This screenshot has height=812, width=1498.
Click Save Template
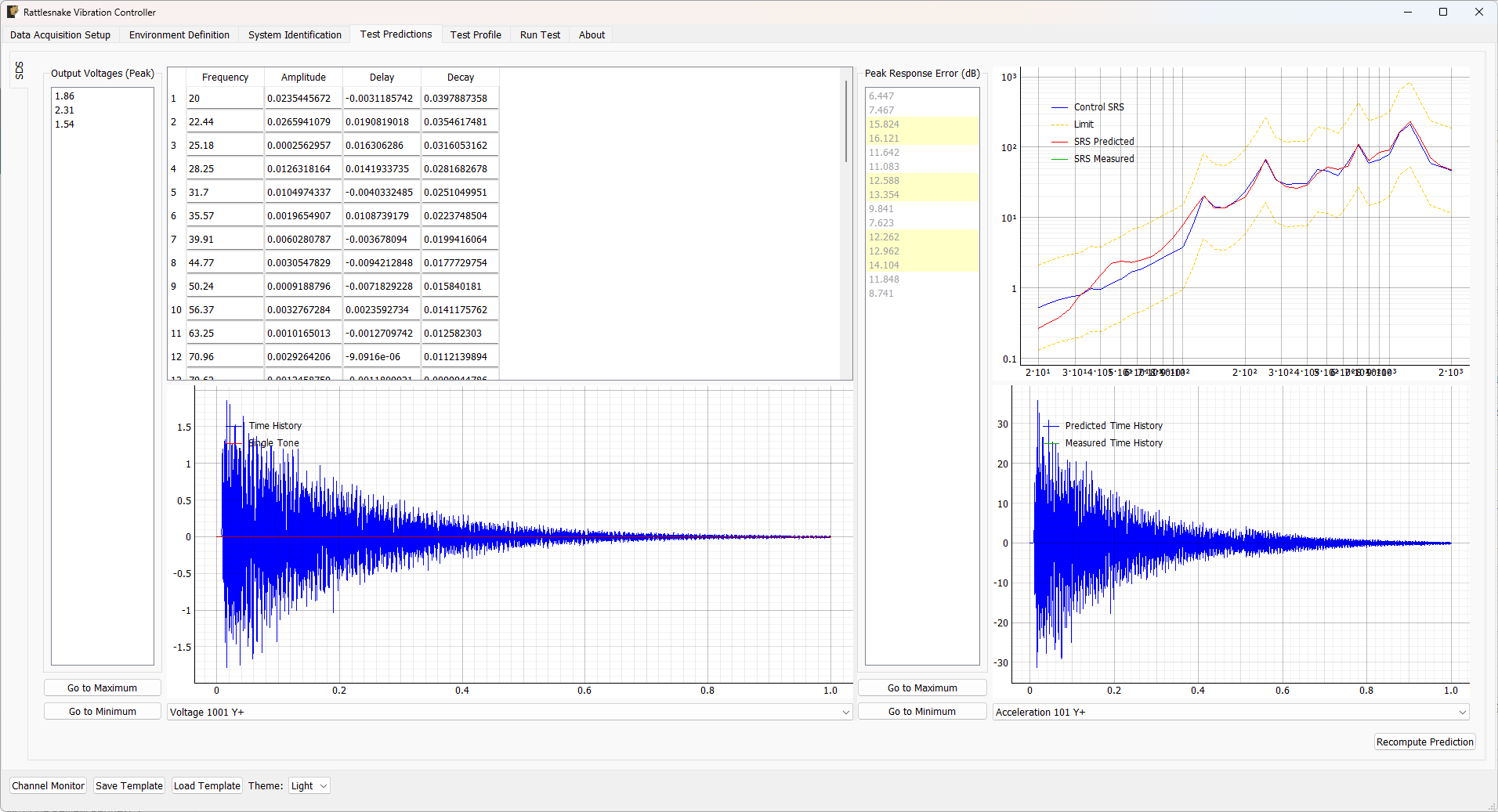pos(129,785)
